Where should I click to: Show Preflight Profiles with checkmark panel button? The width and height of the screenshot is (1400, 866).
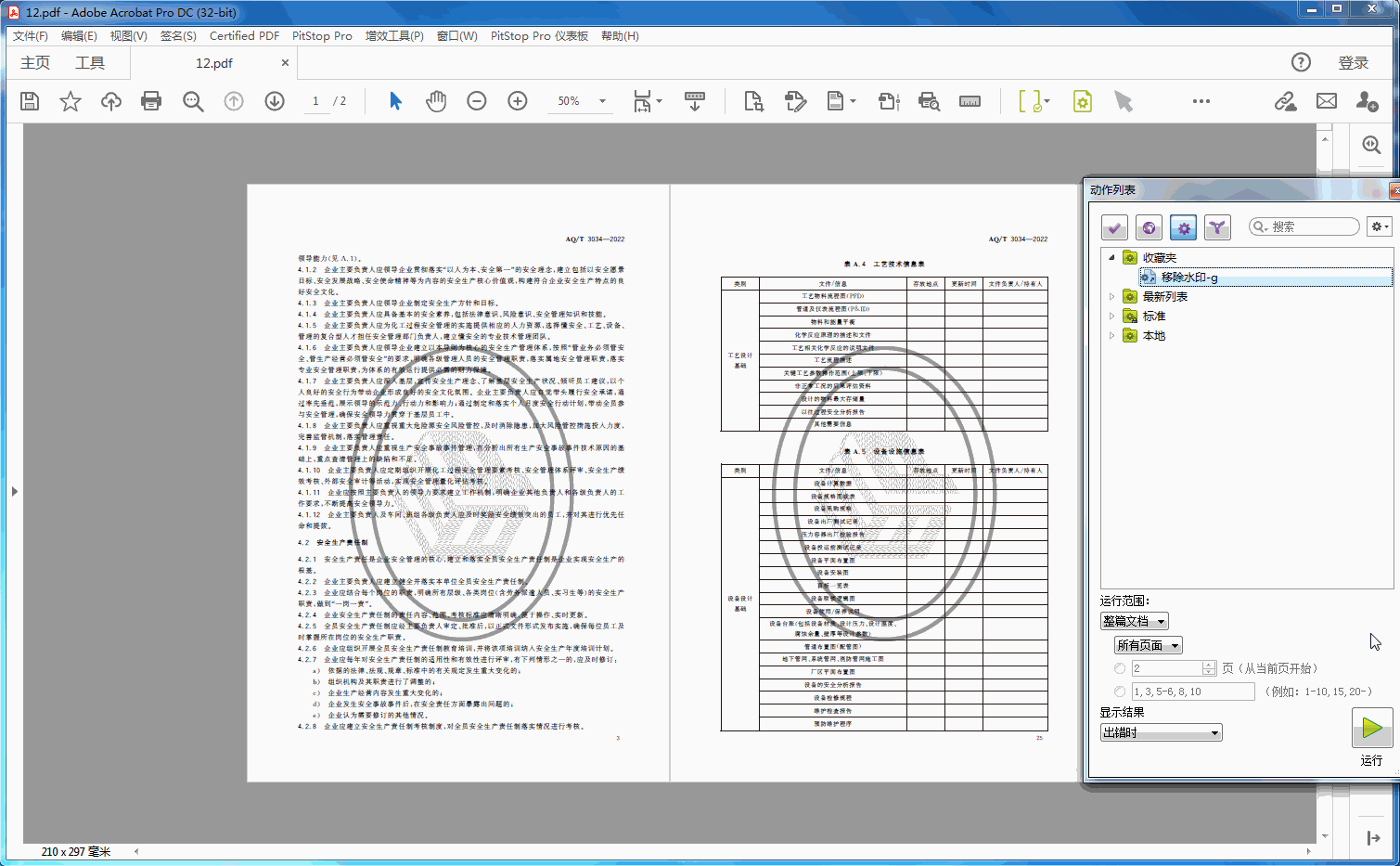tap(1115, 226)
